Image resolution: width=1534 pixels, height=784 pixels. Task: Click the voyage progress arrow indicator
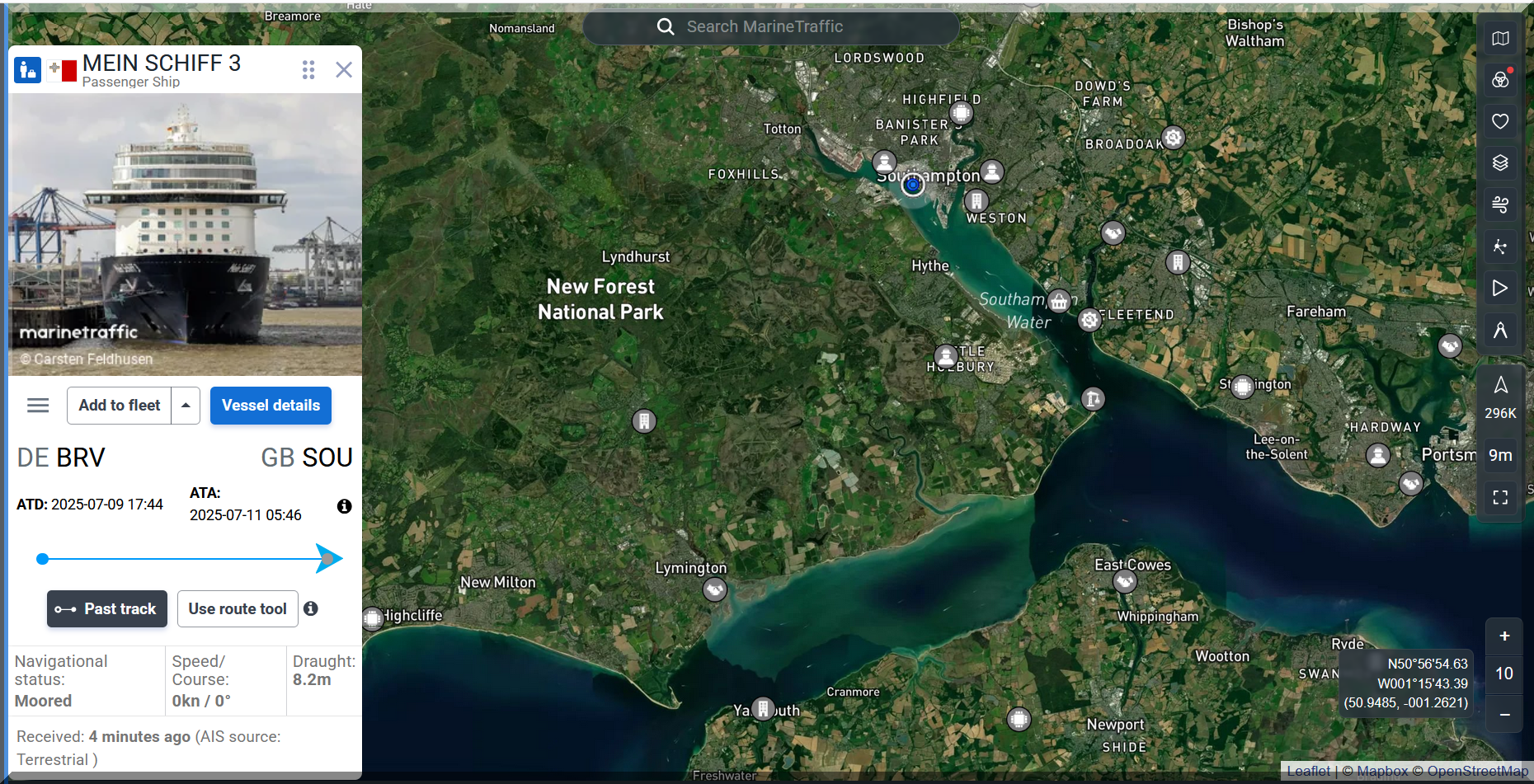[x=328, y=559]
